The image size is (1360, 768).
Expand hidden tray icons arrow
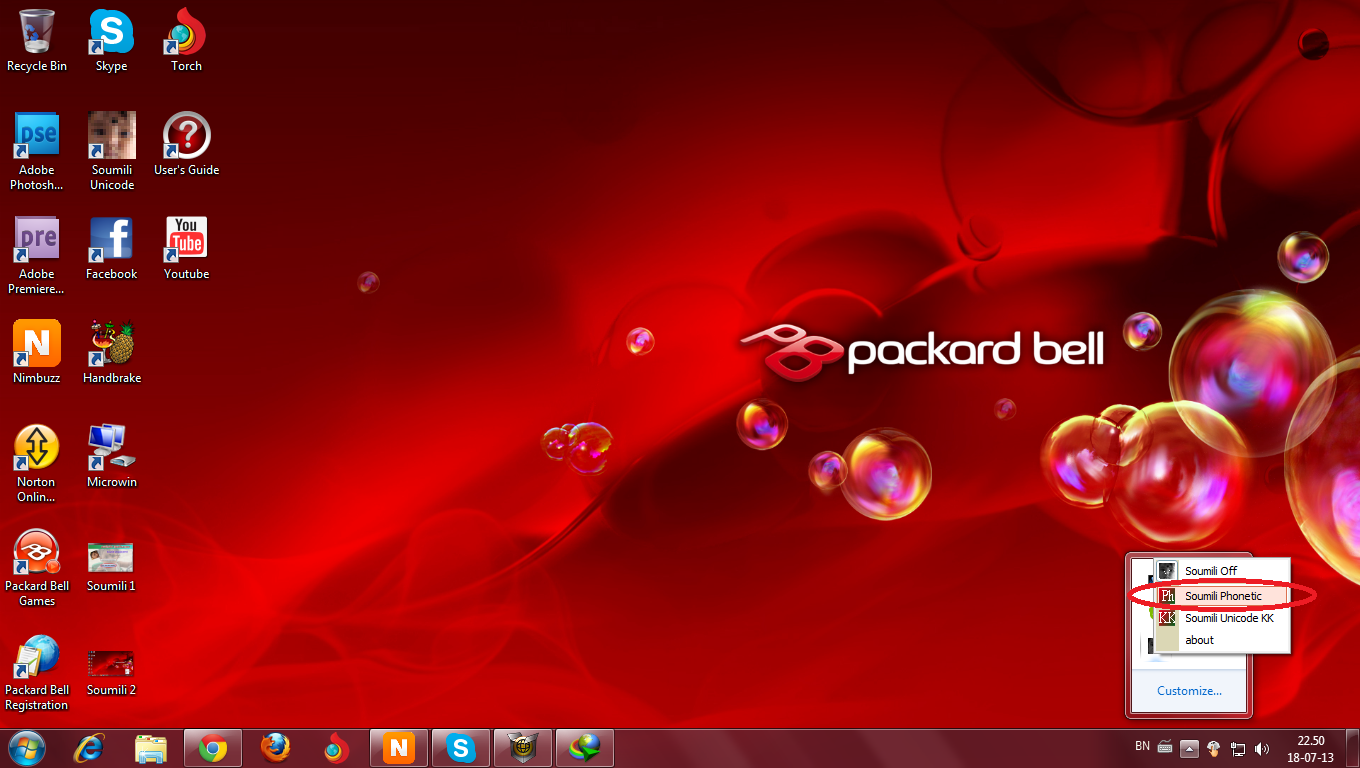1189,747
